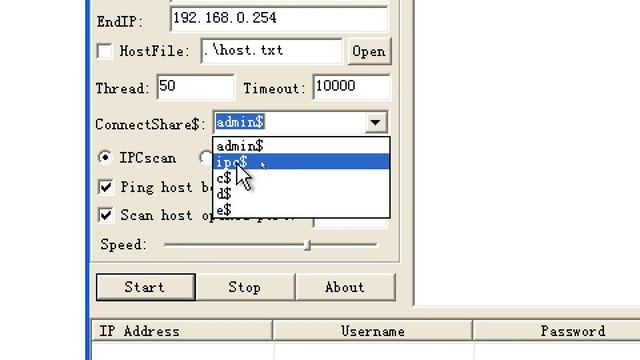640x360 pixels.
Task: Click the Timeout value field
Action: [x=351, y=87]
